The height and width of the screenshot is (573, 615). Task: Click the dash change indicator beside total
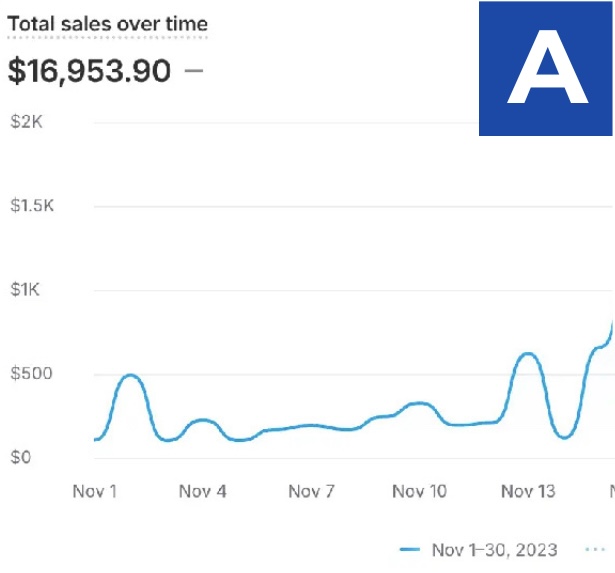pyautogui.click(x=194, y=71)
